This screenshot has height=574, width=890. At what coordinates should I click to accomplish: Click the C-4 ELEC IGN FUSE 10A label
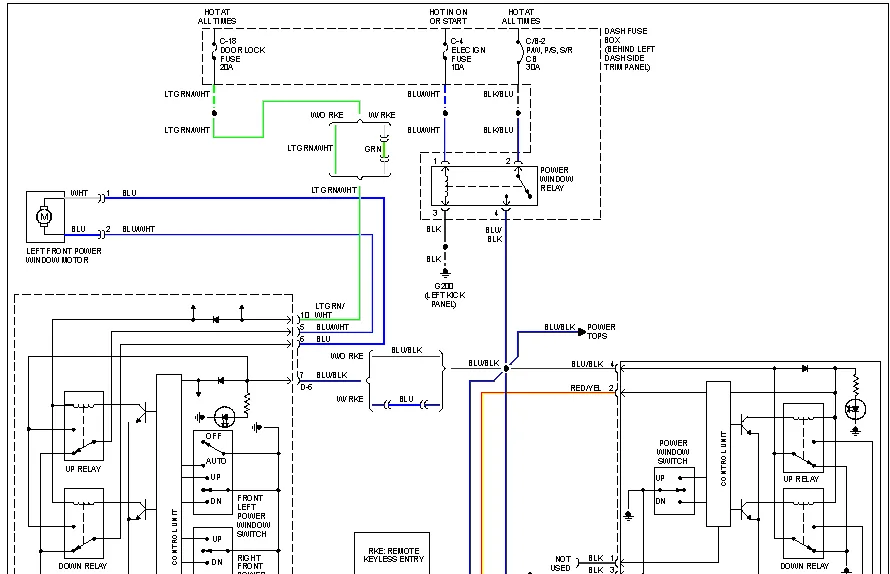(x=468, y=54)
